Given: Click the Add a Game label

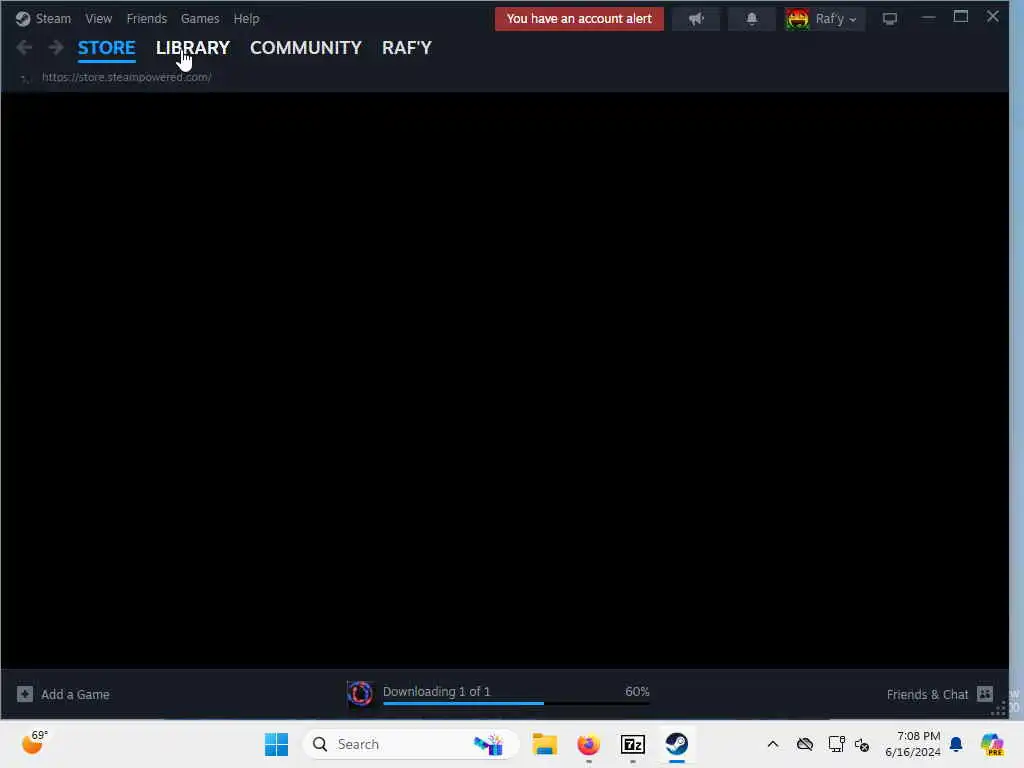Looking at the screenshot, I should coord(75,694).
